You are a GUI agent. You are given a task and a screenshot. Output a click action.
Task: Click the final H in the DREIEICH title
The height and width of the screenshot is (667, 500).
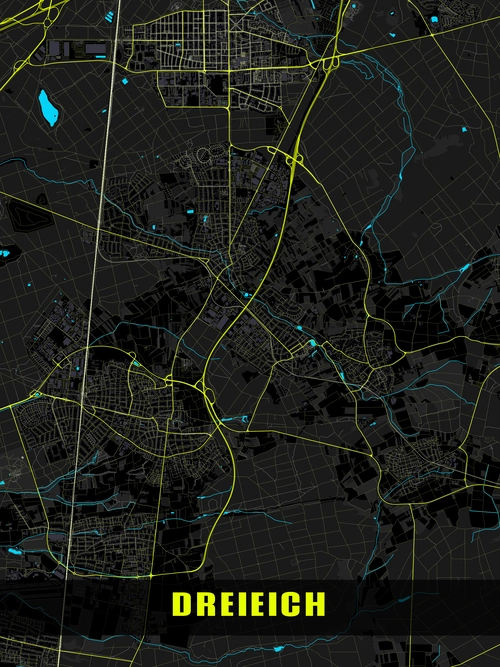click(x=316, y=604)
